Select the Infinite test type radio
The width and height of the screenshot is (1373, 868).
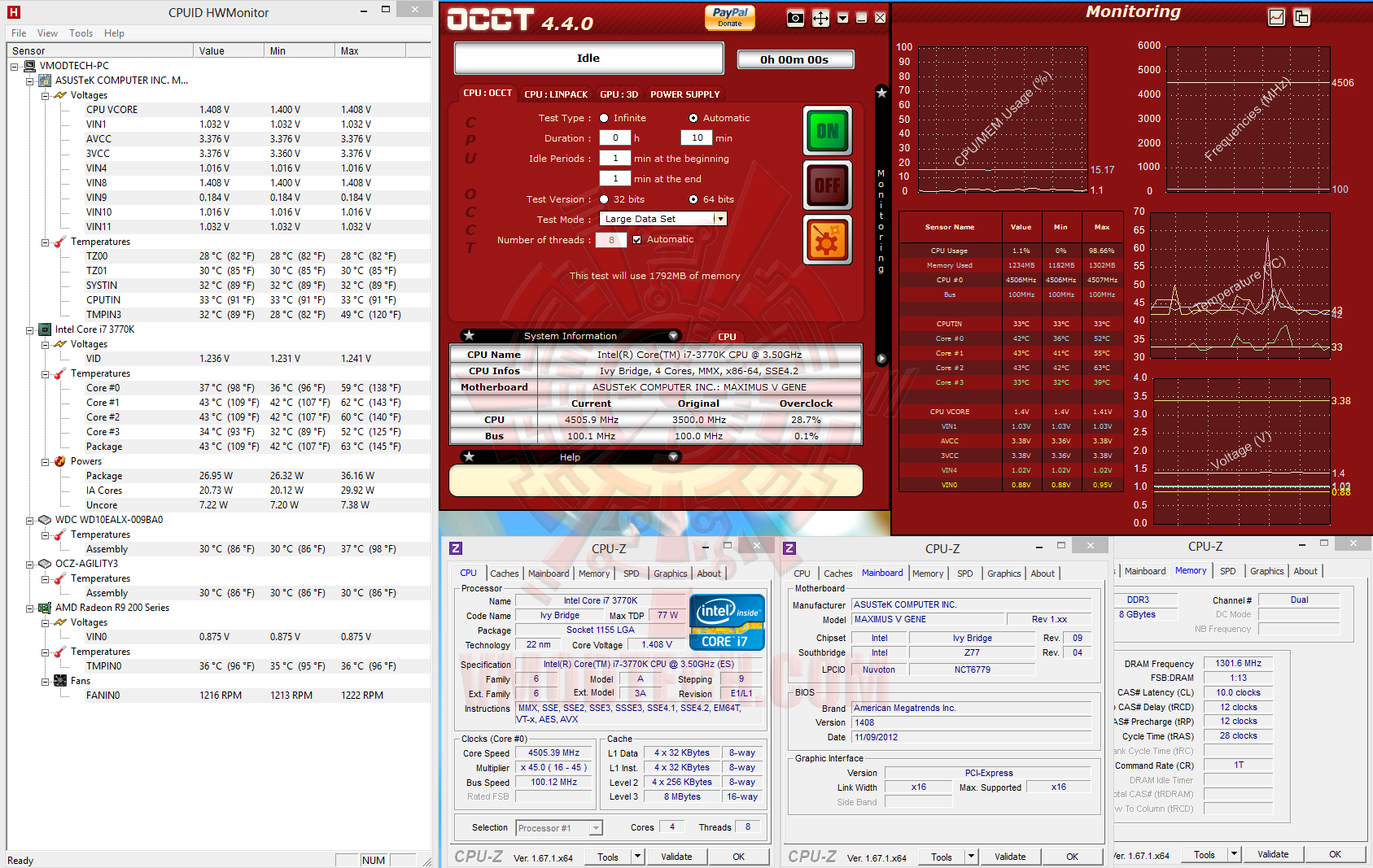click(x=604, y=118)
